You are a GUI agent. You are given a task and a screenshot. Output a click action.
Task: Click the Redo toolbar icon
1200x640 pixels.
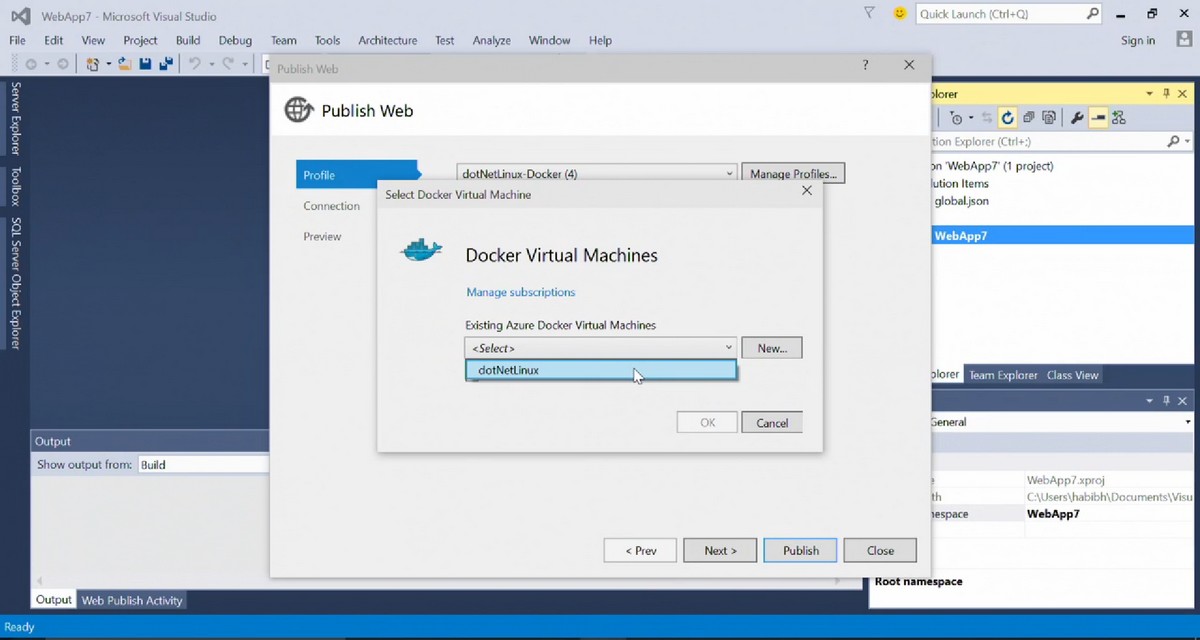(228, 64)
